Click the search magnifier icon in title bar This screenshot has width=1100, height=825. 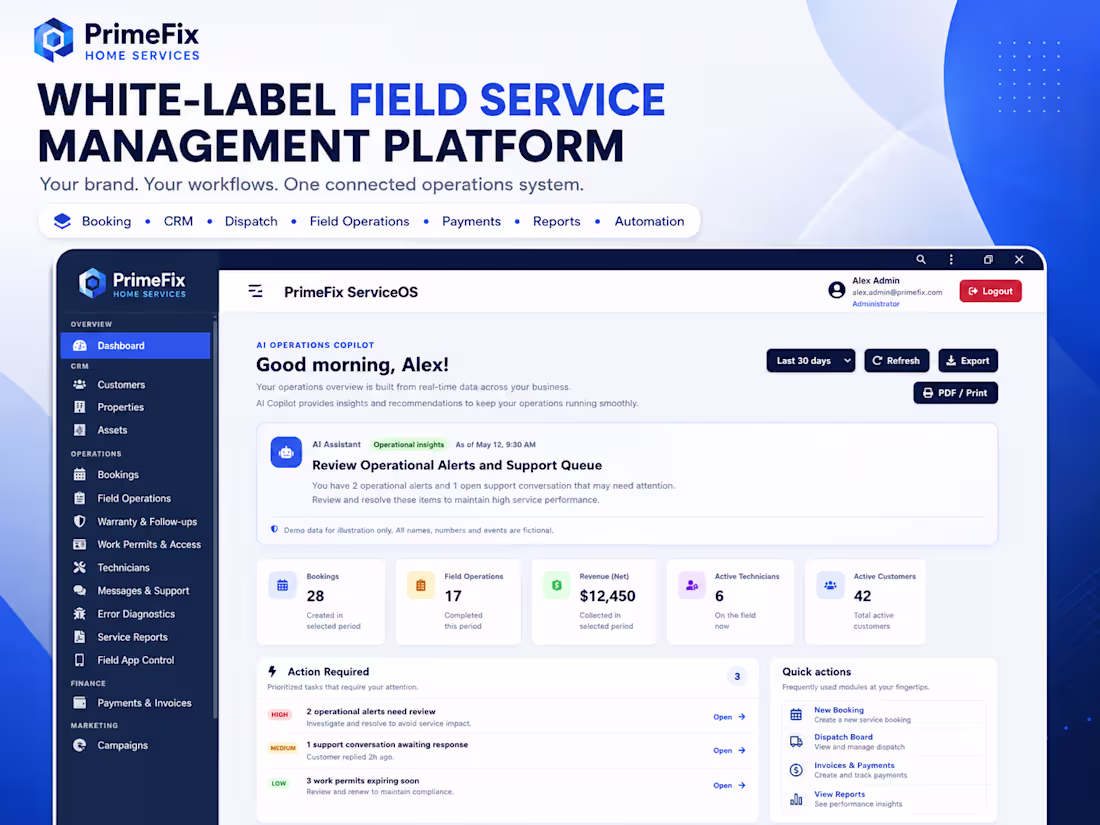920,260
